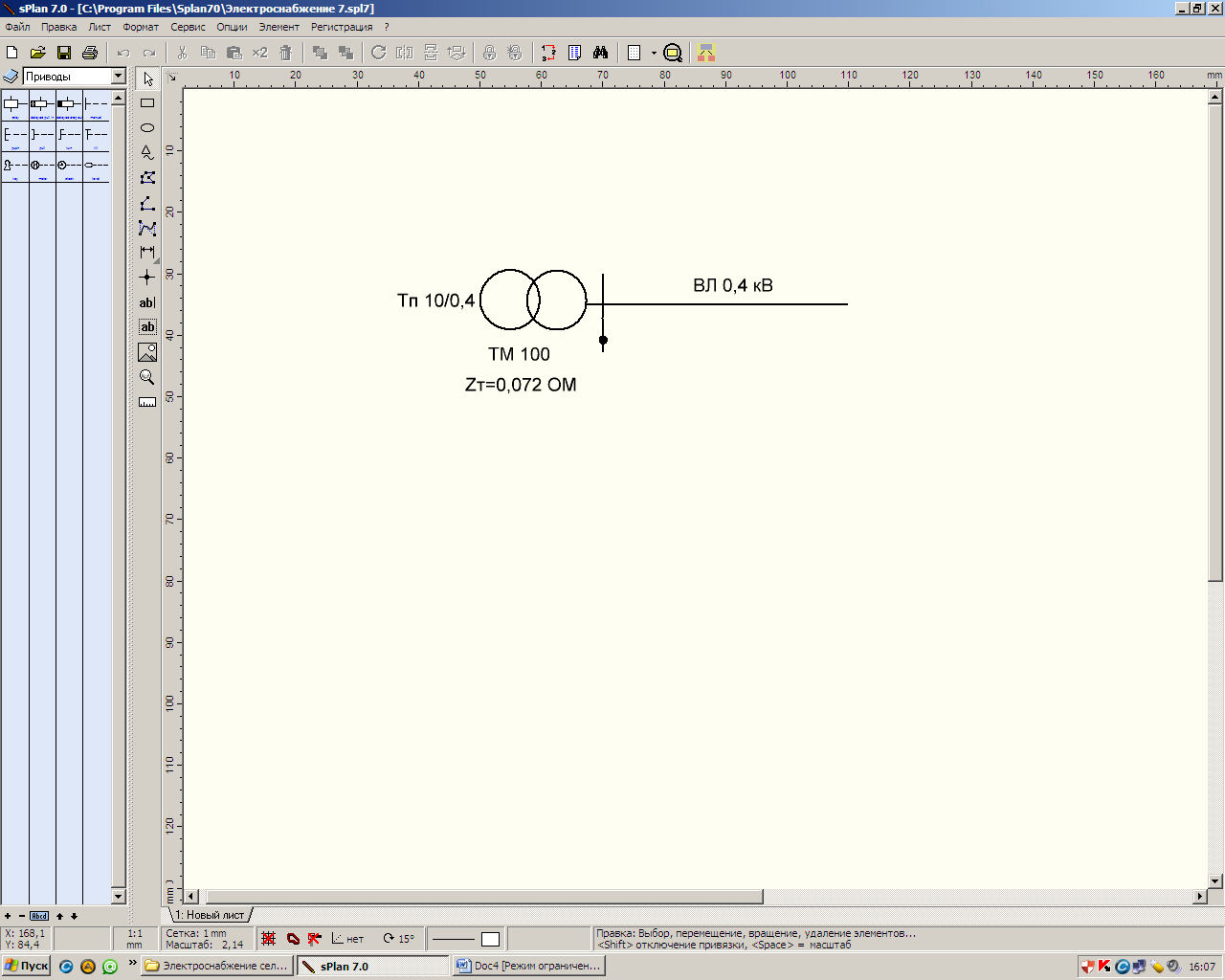The height and width of the screenshot is (980, 1225).
Task: Click the Пуск start button
Action: pos(27,966)
